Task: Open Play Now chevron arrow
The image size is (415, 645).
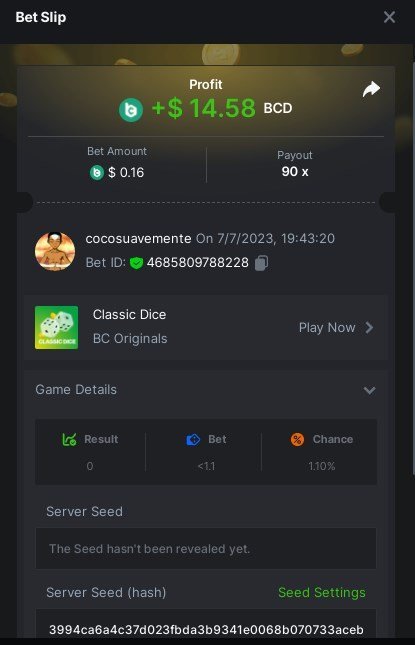Action: [x=369, y=328]
